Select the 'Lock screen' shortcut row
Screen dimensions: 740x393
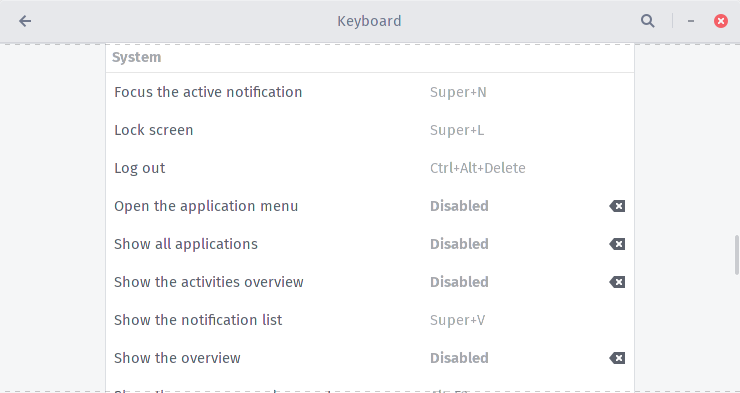coord(370,130)
